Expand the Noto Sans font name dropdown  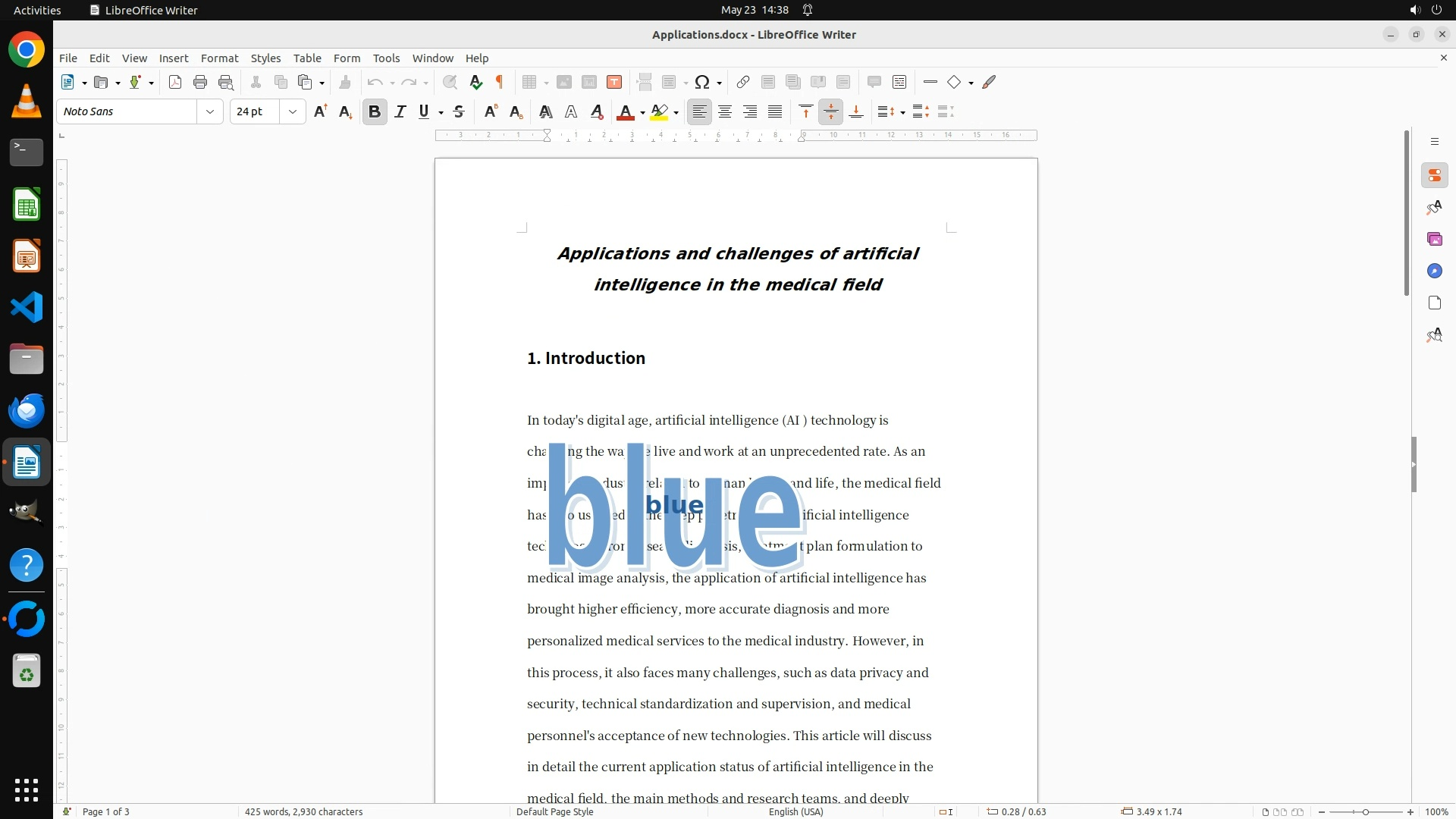210,112
